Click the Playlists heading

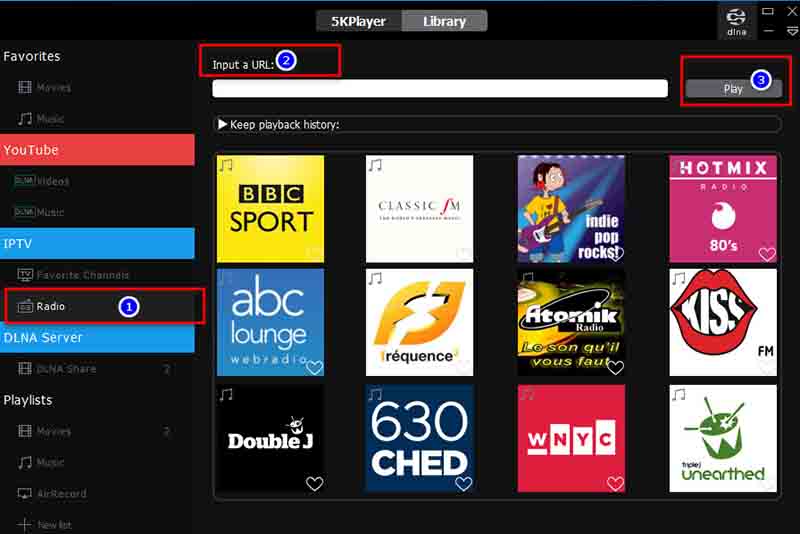click(28, 400)
